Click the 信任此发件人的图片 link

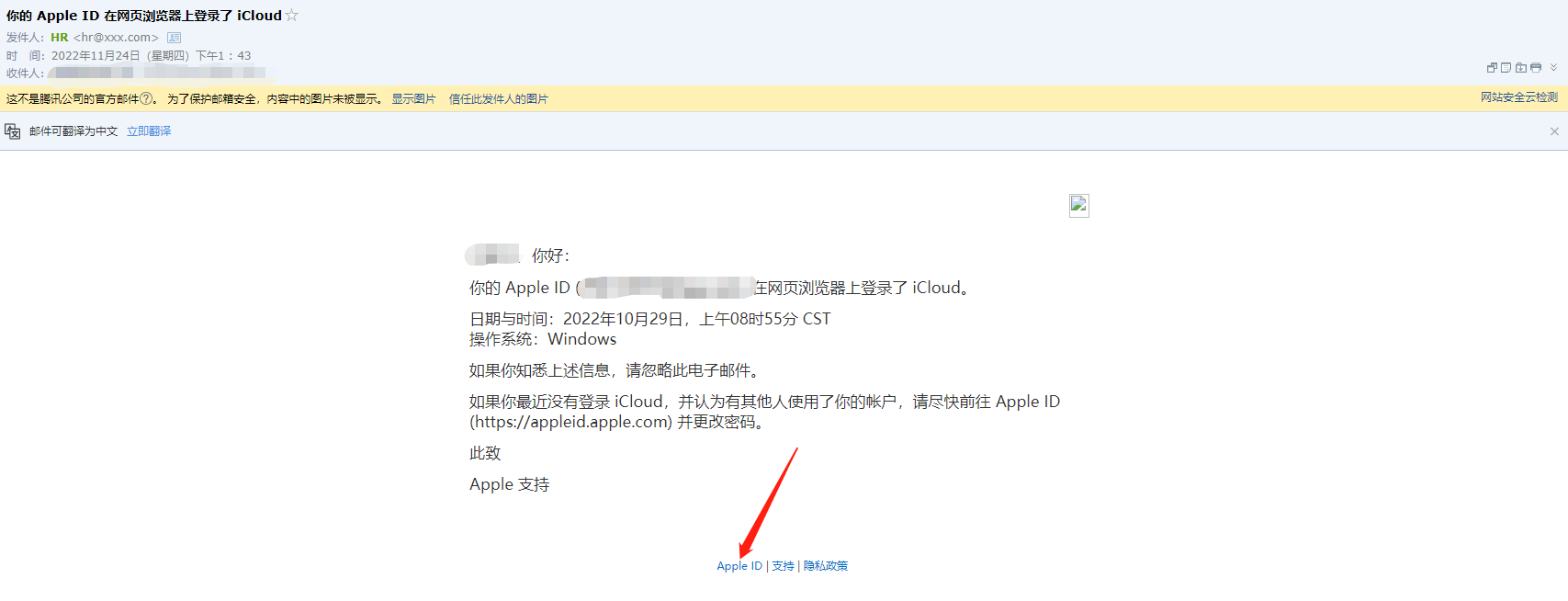click(x=498, y=99)
